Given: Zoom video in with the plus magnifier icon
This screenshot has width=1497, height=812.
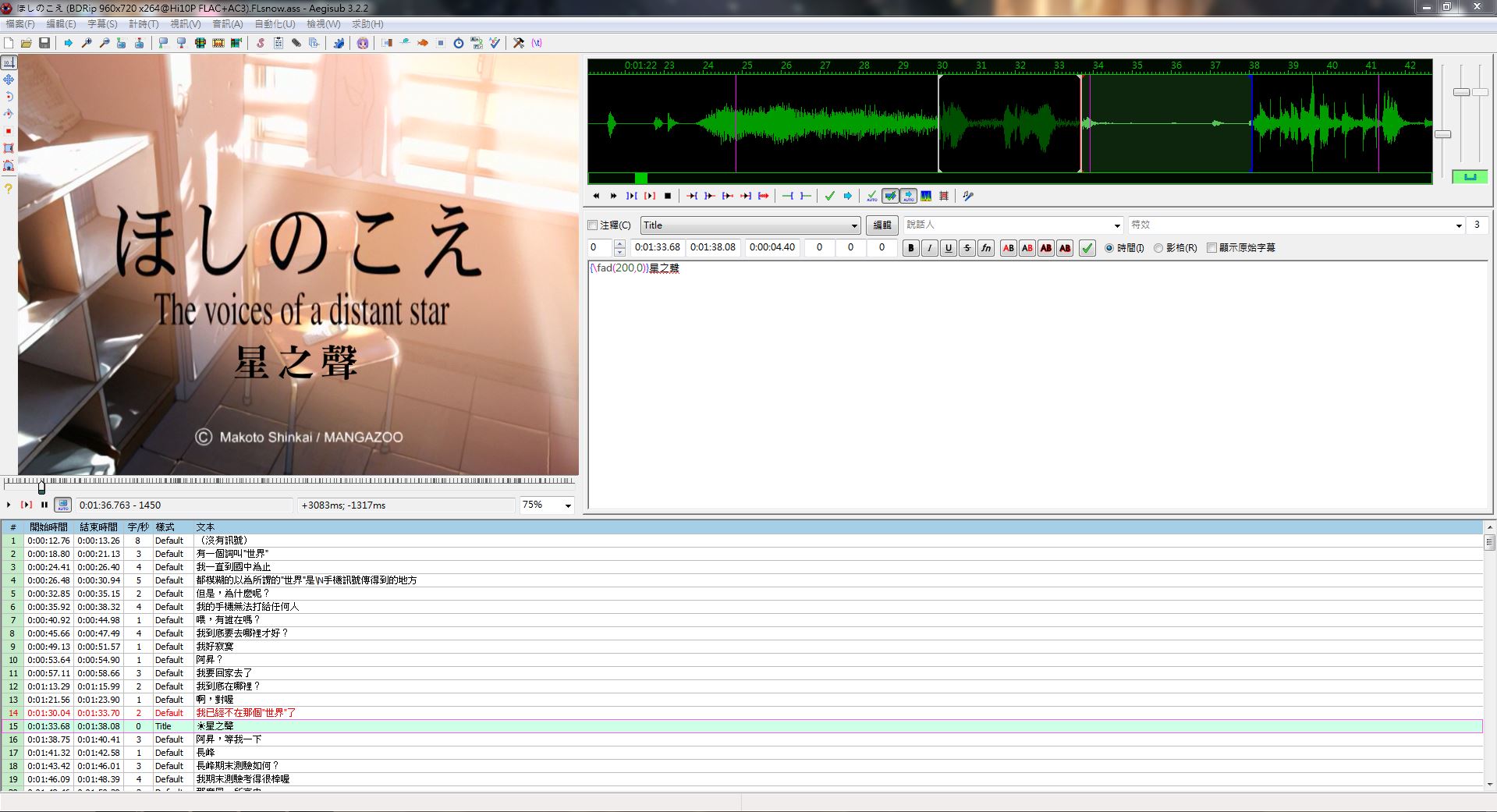Looking at the screenshot, I should (x=87, y=43).
